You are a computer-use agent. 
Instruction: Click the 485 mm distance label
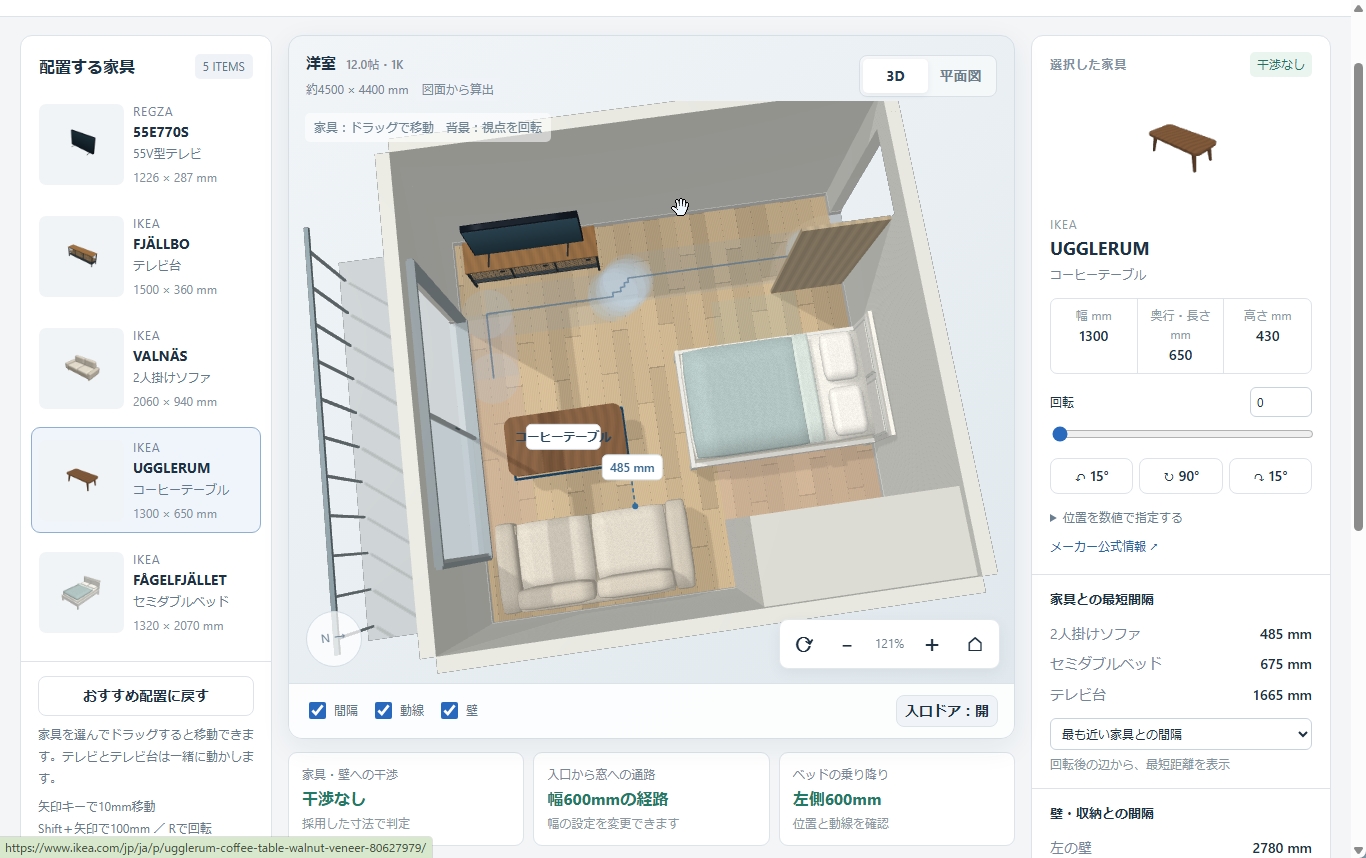pos(632,467)
